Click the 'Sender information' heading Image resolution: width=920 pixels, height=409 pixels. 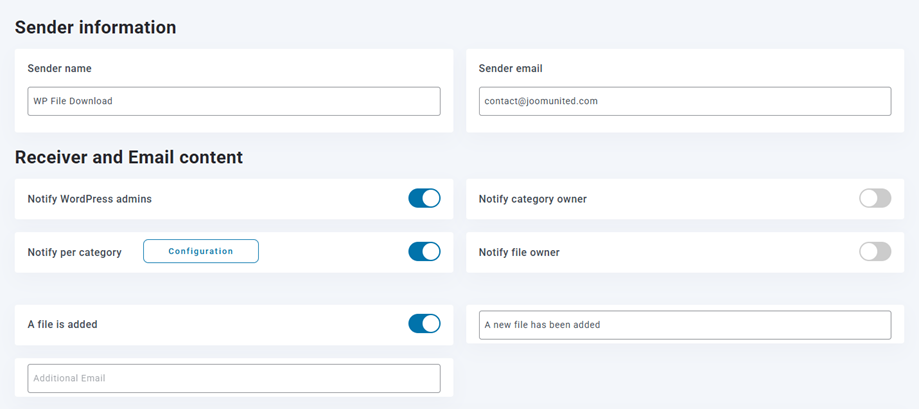[x=95, y=28]
